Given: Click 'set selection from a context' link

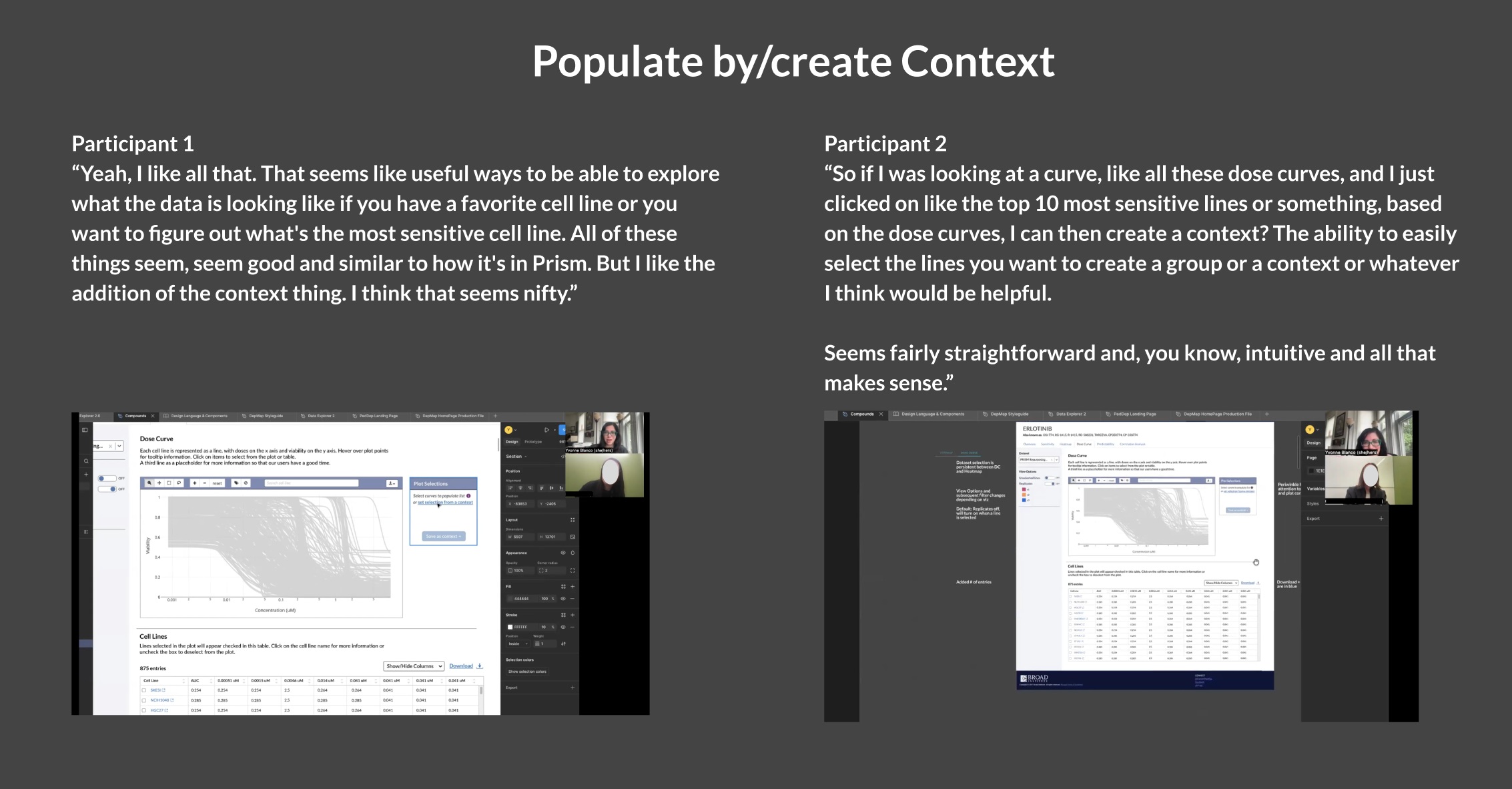Looking at the screenshot, I should point(445,503).
